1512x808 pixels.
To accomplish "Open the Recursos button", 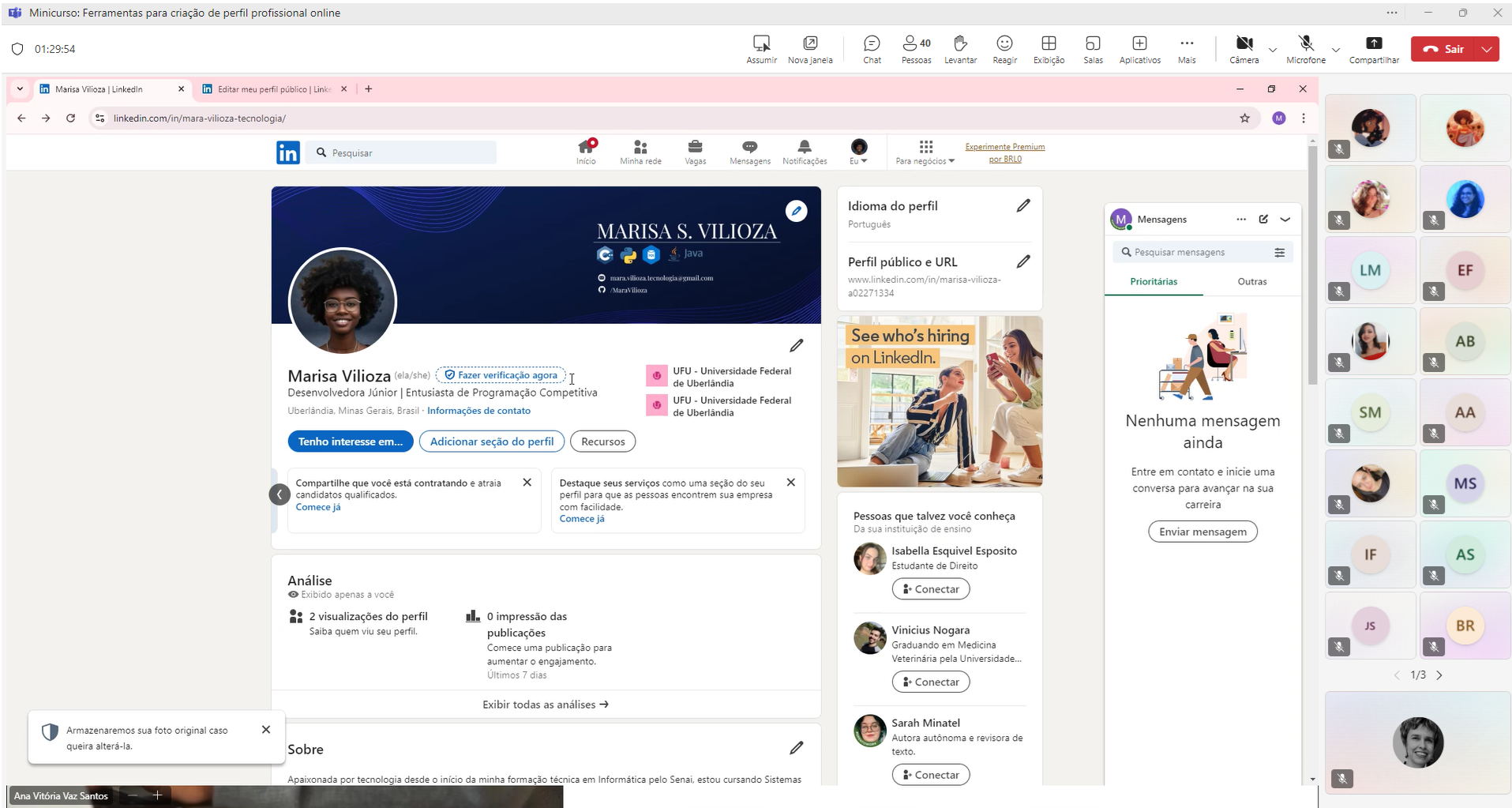I will pos(602,442).
